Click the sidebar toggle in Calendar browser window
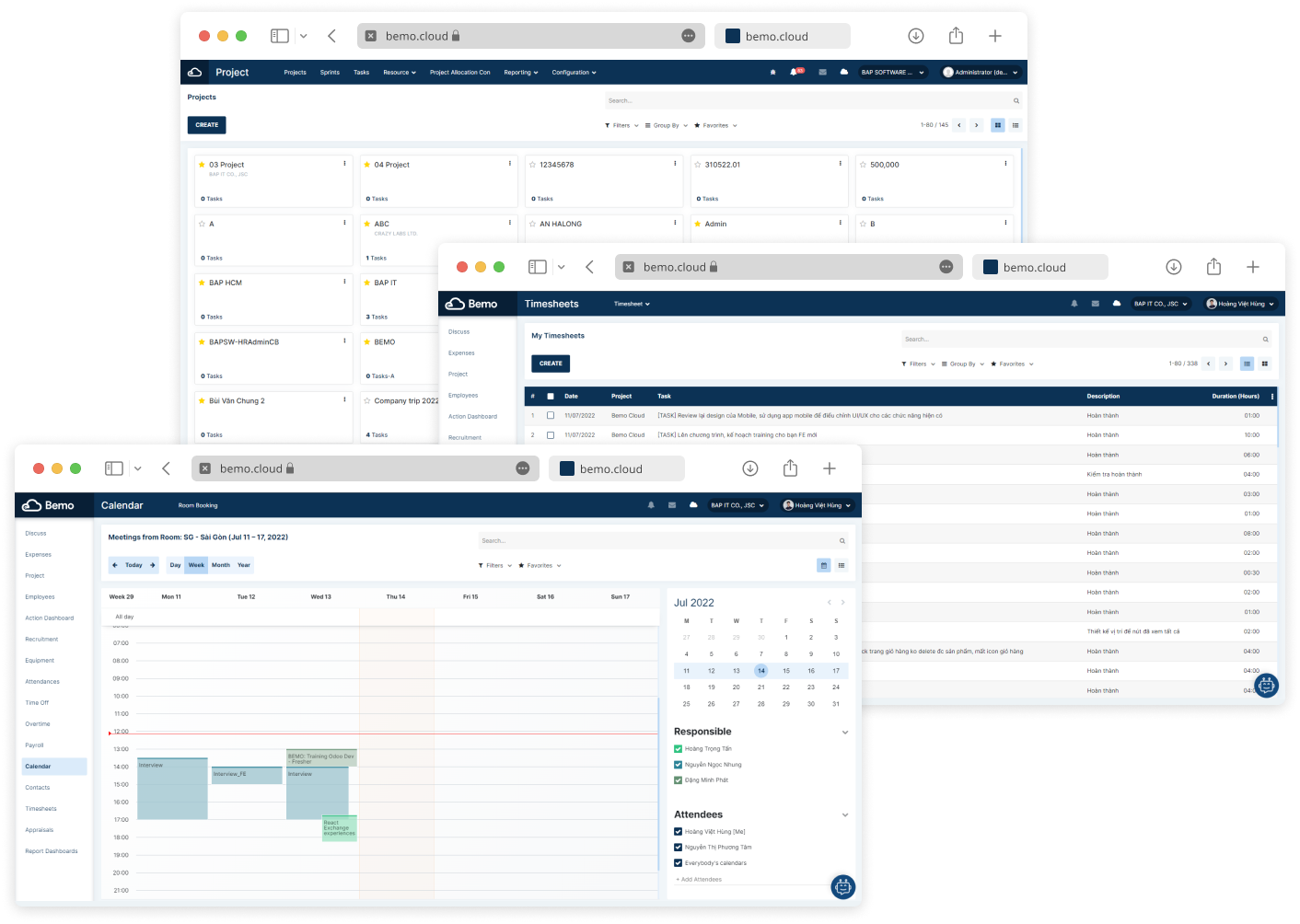1300x924 pixels. pyautogui.click(x=114, y=468)
